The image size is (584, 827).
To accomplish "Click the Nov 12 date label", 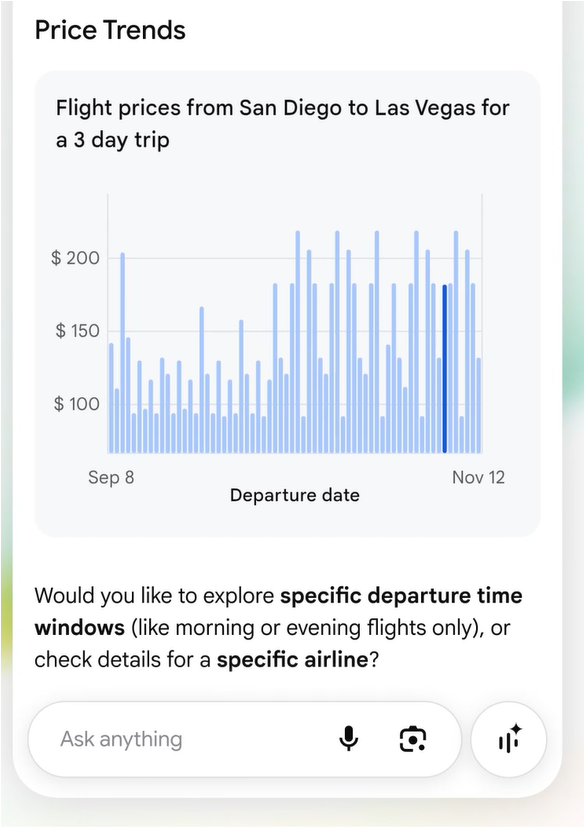I will [478, 477].
